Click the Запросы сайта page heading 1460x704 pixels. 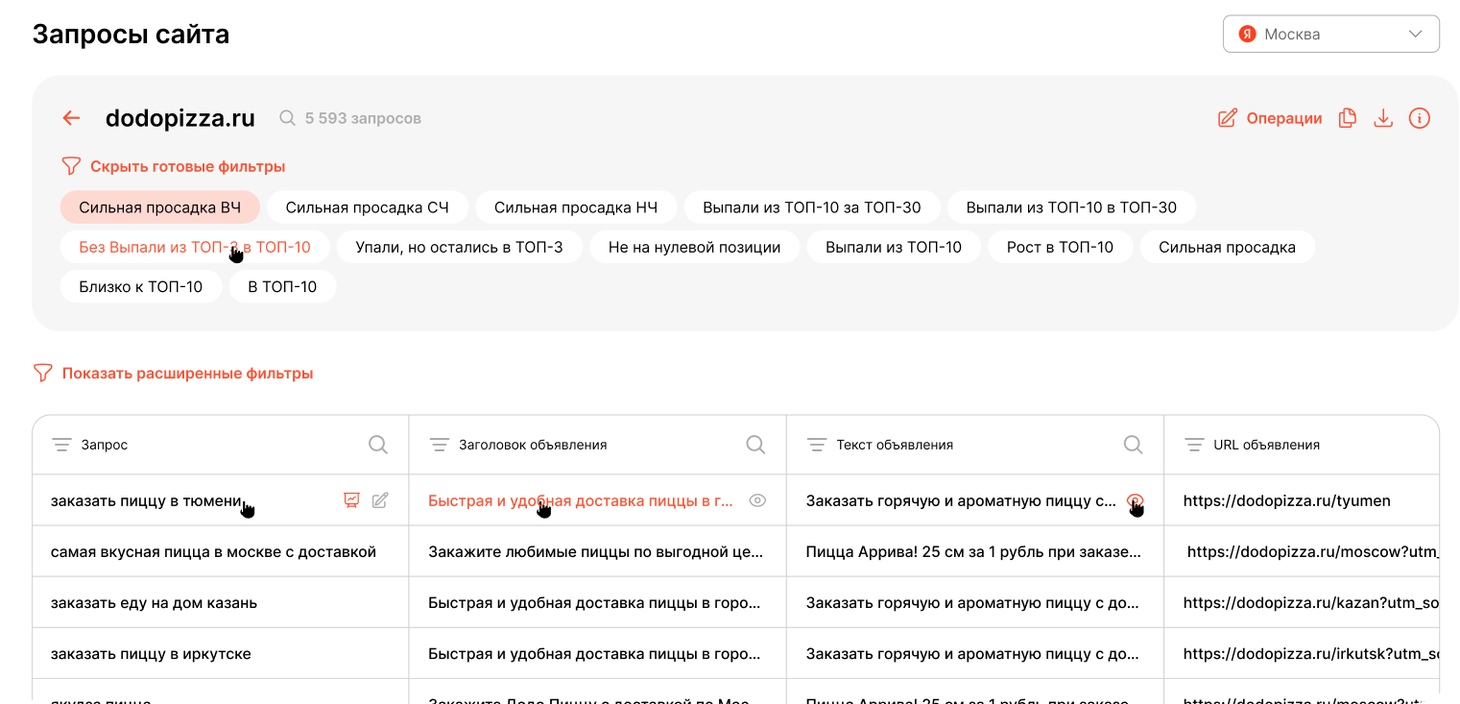pos(131,34)
